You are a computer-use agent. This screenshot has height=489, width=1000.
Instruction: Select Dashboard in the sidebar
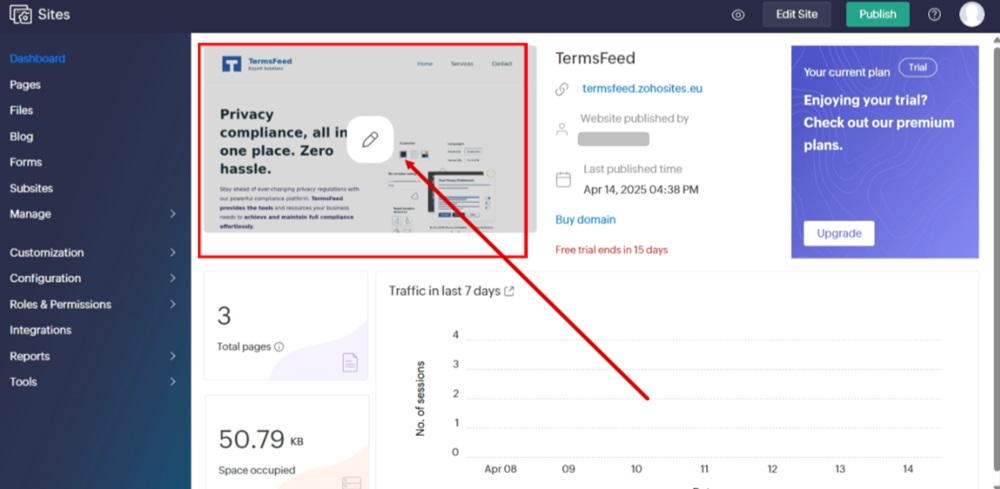click(37, 59)
